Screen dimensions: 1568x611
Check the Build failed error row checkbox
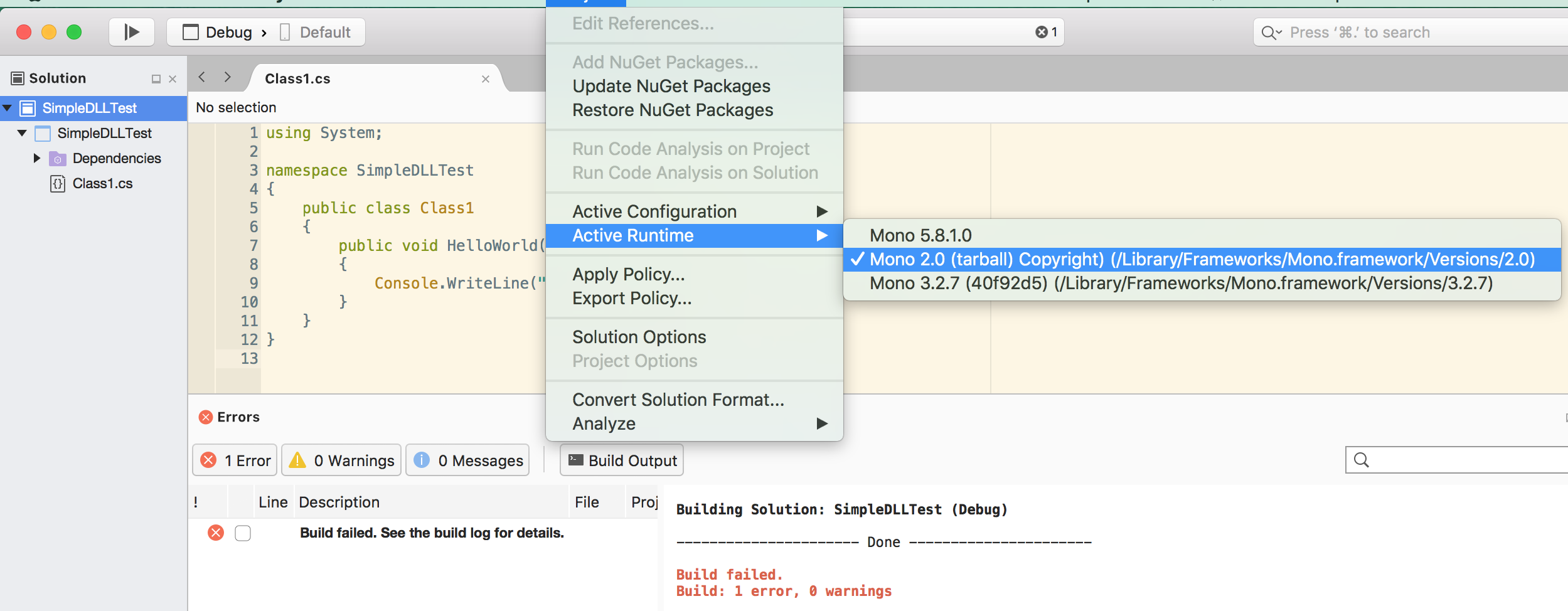(x=243, y=533)
